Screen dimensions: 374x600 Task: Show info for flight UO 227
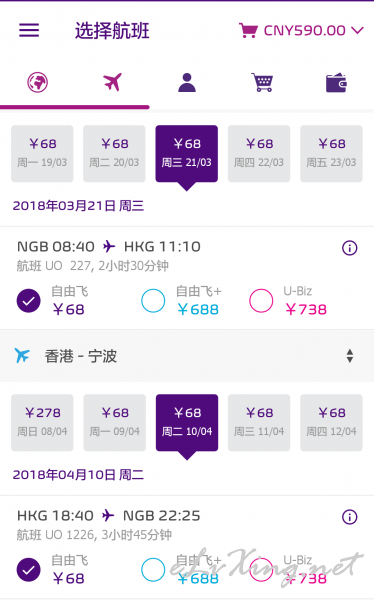[x=349, y=248]
